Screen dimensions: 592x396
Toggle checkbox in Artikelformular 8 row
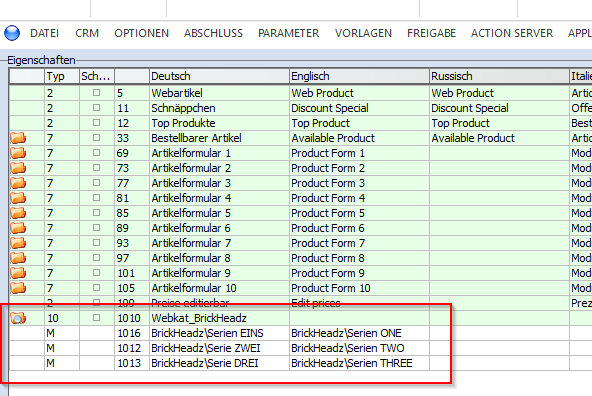coord(97,257)
